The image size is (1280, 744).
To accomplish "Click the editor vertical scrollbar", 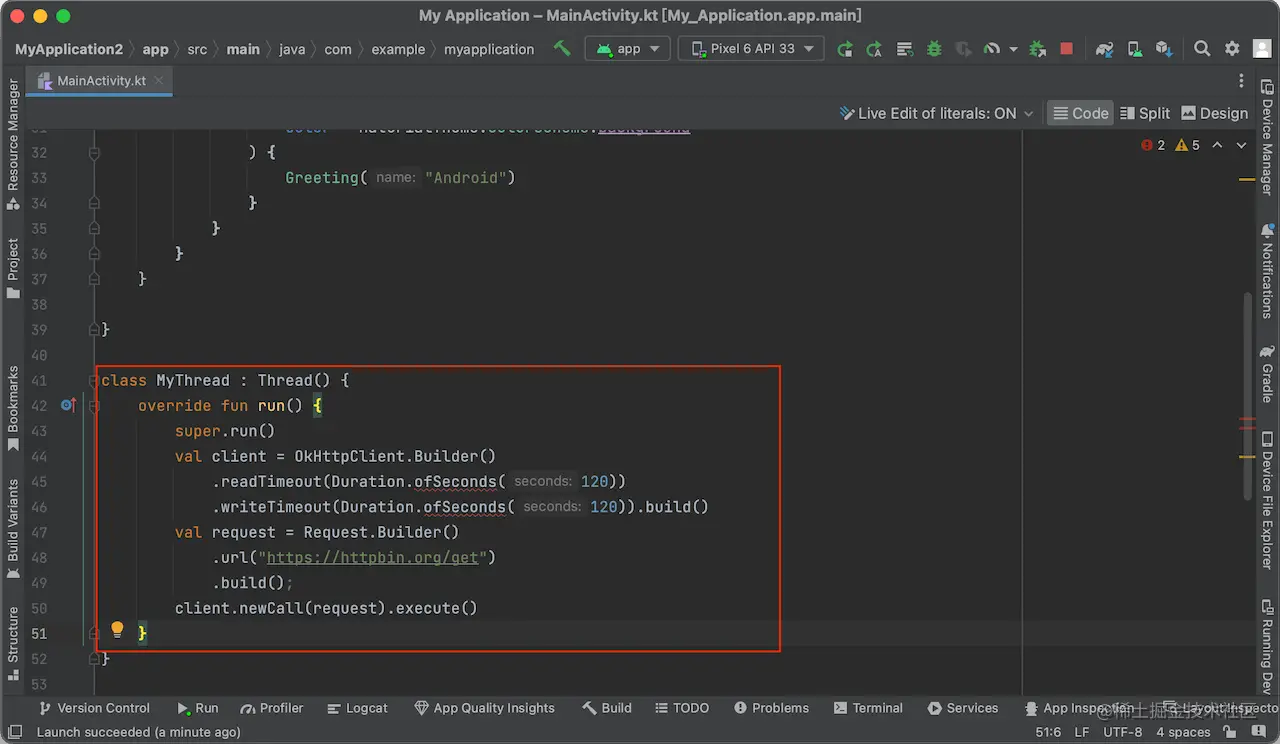I will (x=1247, y=397).
